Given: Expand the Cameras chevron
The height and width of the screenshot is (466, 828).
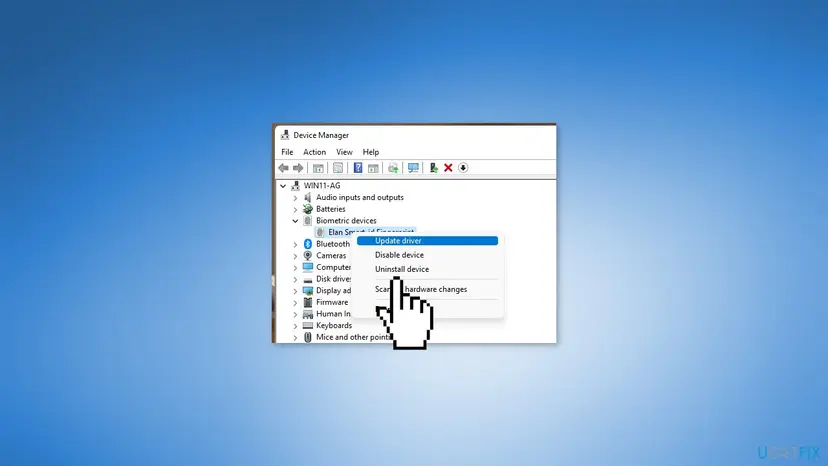Looking at the screenshot, I should [x=296, y=256].
